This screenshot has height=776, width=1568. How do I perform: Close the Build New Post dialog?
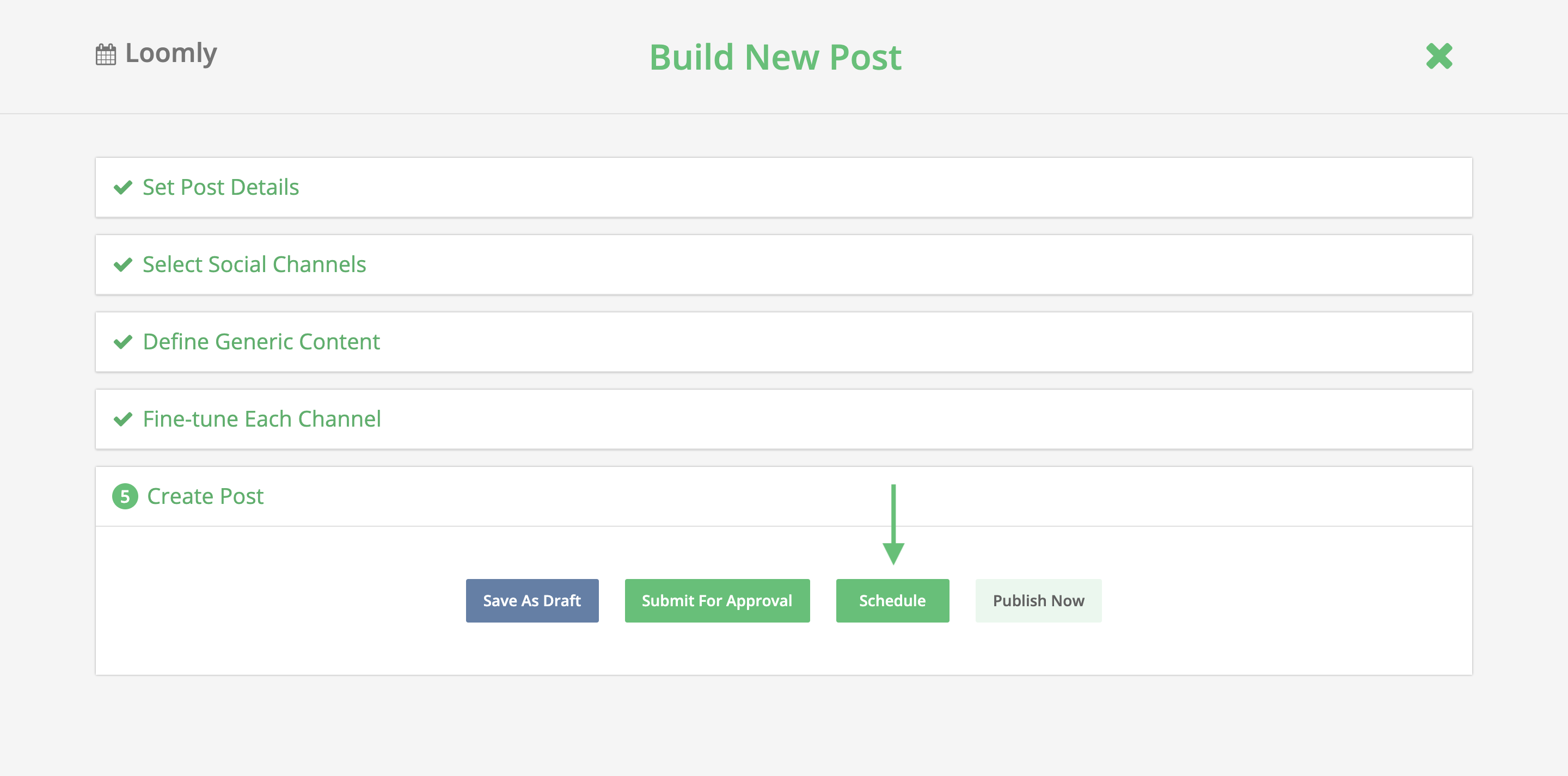click(x=1440, y=57)
